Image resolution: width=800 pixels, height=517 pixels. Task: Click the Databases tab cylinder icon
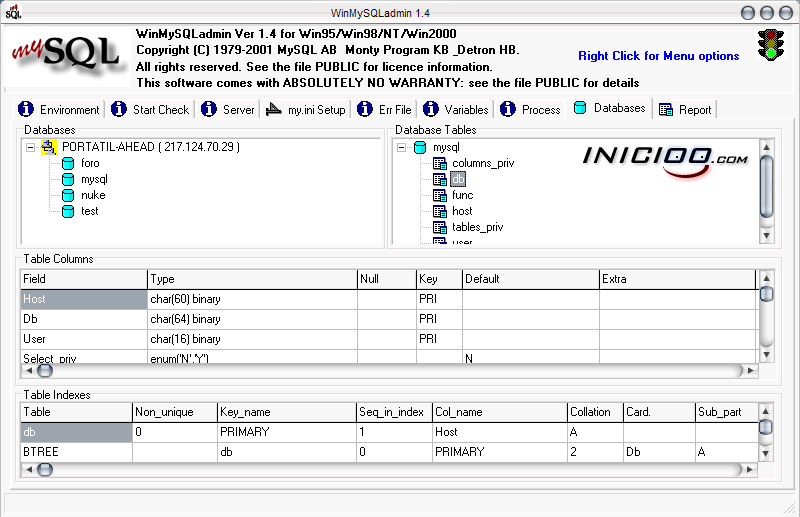pyautogui.click(x=580, y=108)
